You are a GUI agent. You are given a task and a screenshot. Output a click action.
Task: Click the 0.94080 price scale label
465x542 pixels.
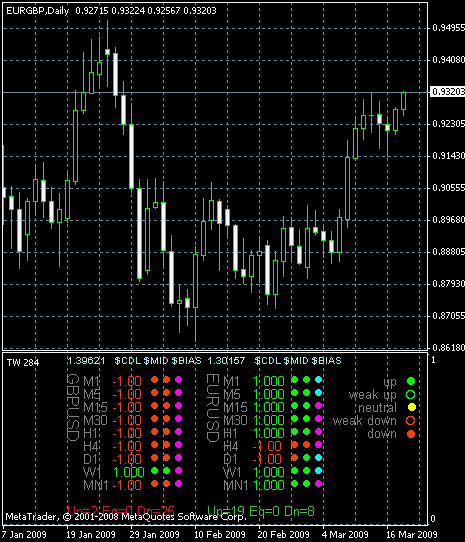click(x=448, y=60)
